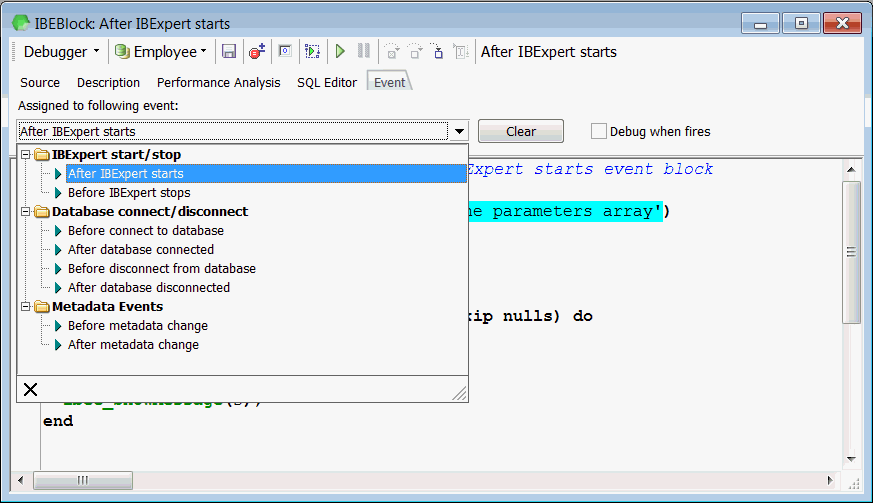Click the Run to cursor icon
The width and height of the screenshot is (873, 503).
438,52
